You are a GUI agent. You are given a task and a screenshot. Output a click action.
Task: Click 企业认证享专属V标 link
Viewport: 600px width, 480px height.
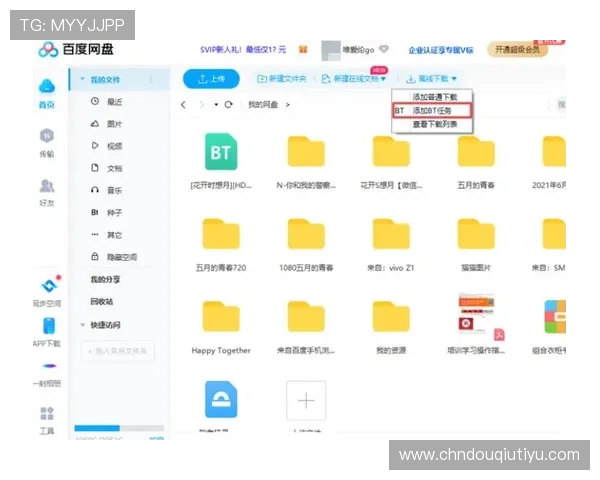[x=441, y=50]
